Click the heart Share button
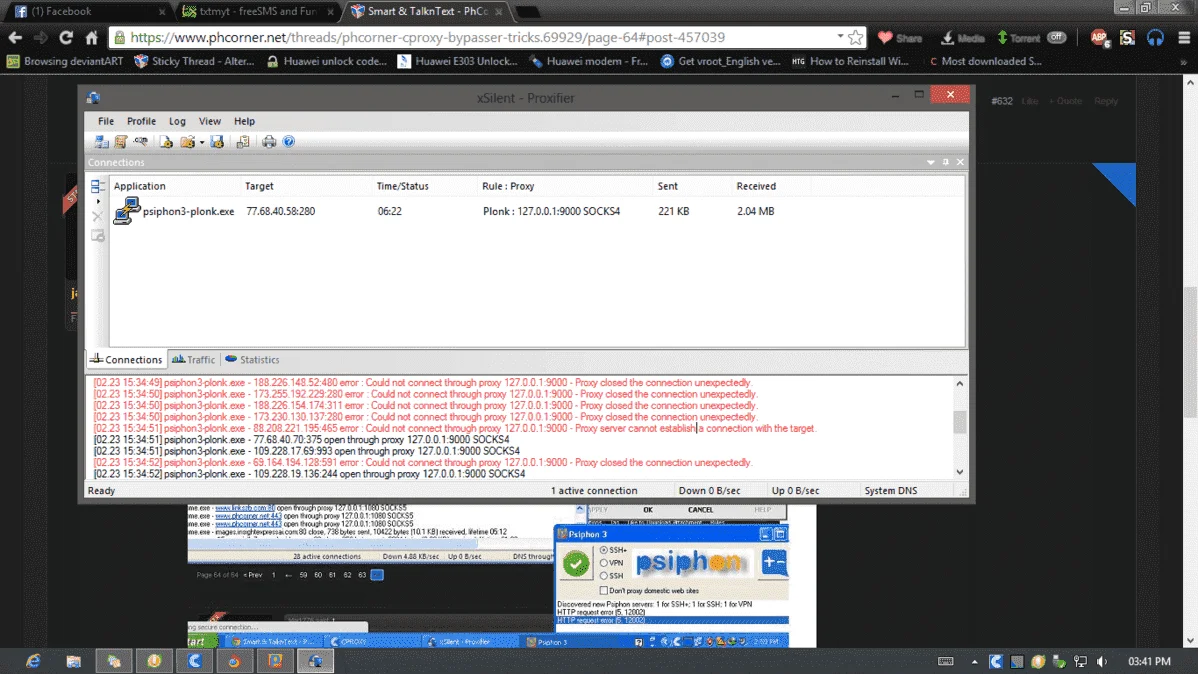This screenshot has height=674, width=1198. 900,37
